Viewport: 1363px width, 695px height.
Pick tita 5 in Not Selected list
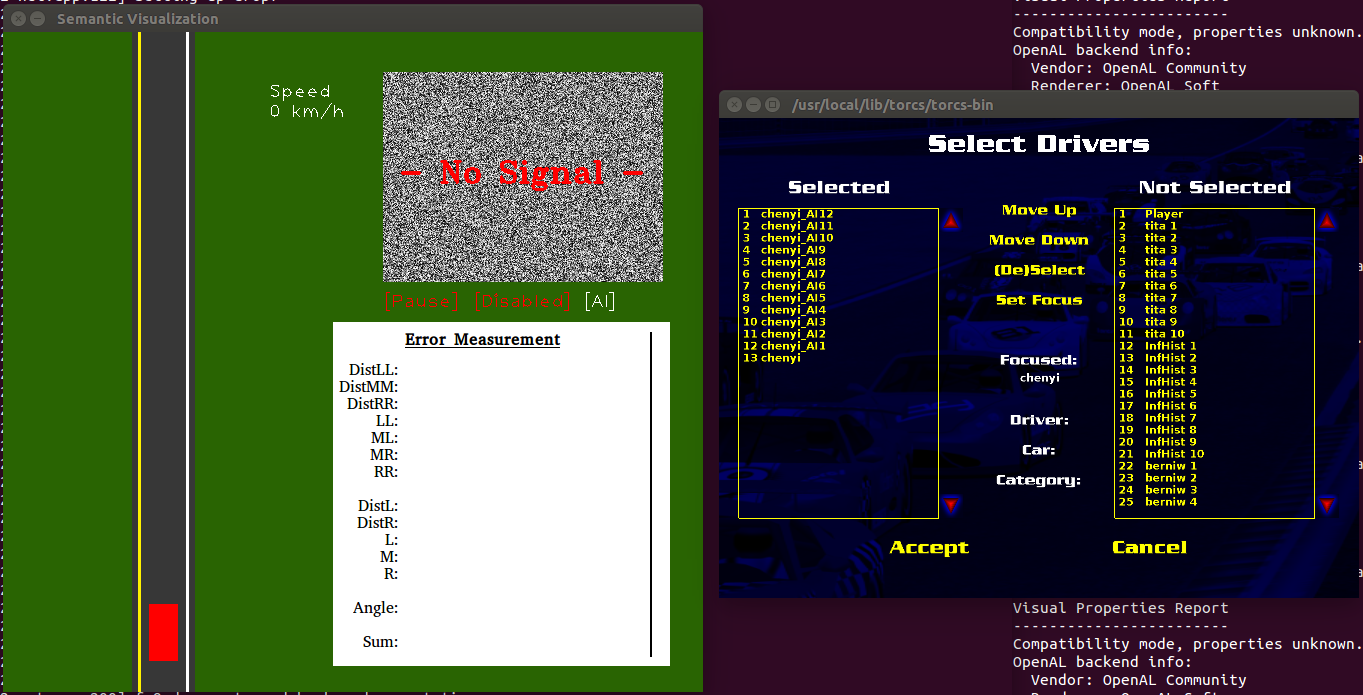1214,274
